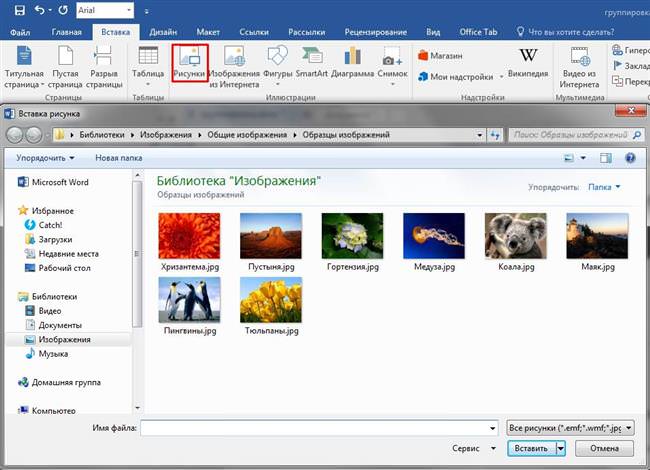Click Библиотеки in the address breadcrumb
This screenshot has width=650, height=470.
(102, 135)
